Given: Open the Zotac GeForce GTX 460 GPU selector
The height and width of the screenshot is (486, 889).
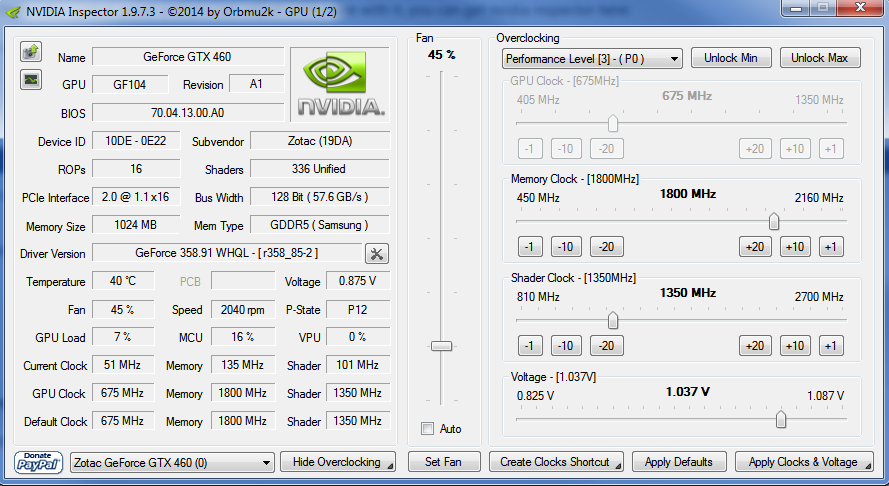Looking at the screenshot, I should [x=172, y=463].
